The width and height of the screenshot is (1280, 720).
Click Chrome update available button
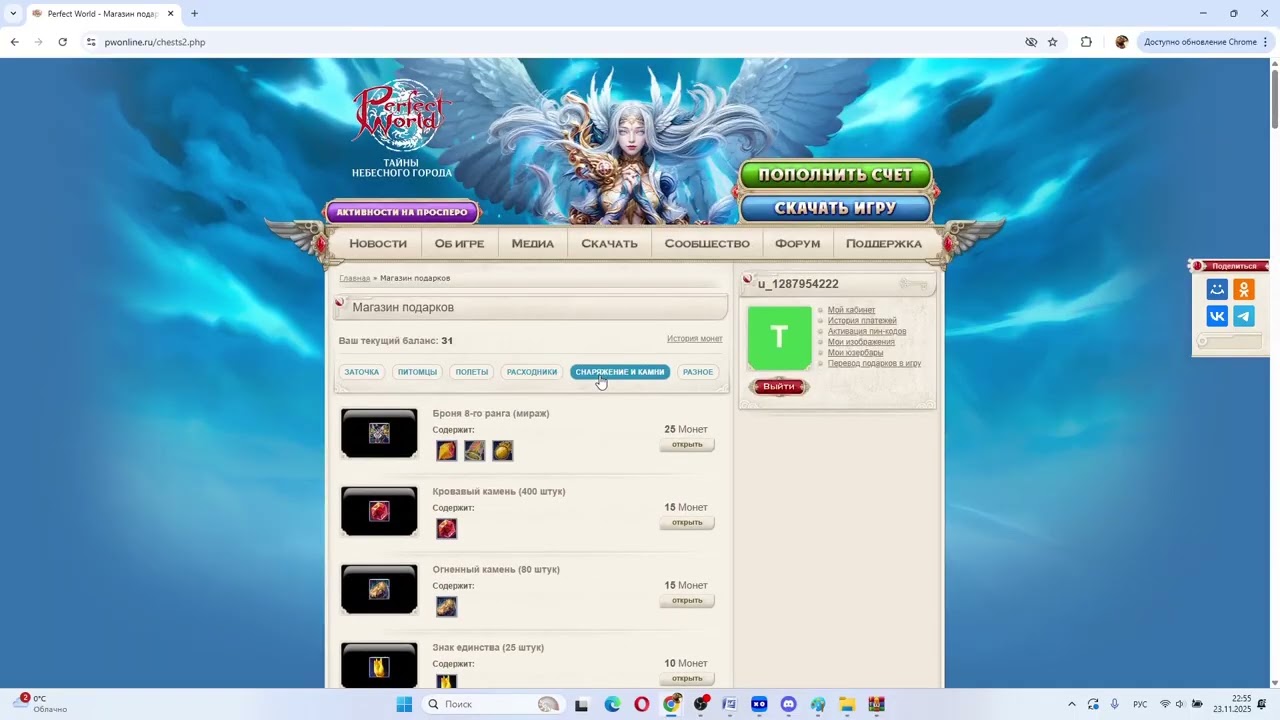[1205, 42]
